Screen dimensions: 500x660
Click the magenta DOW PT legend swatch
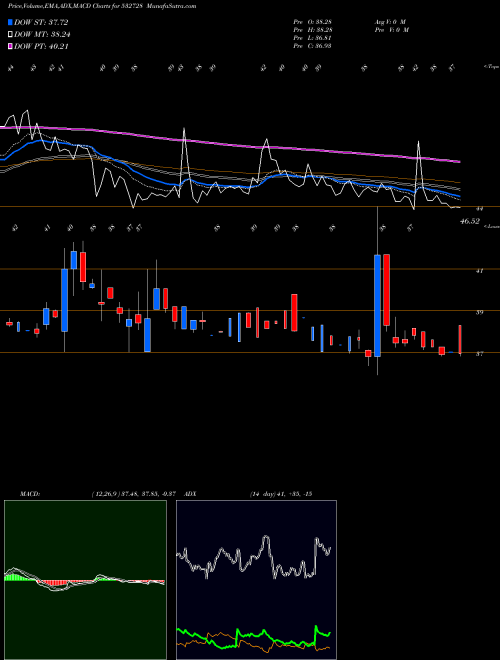10,46
